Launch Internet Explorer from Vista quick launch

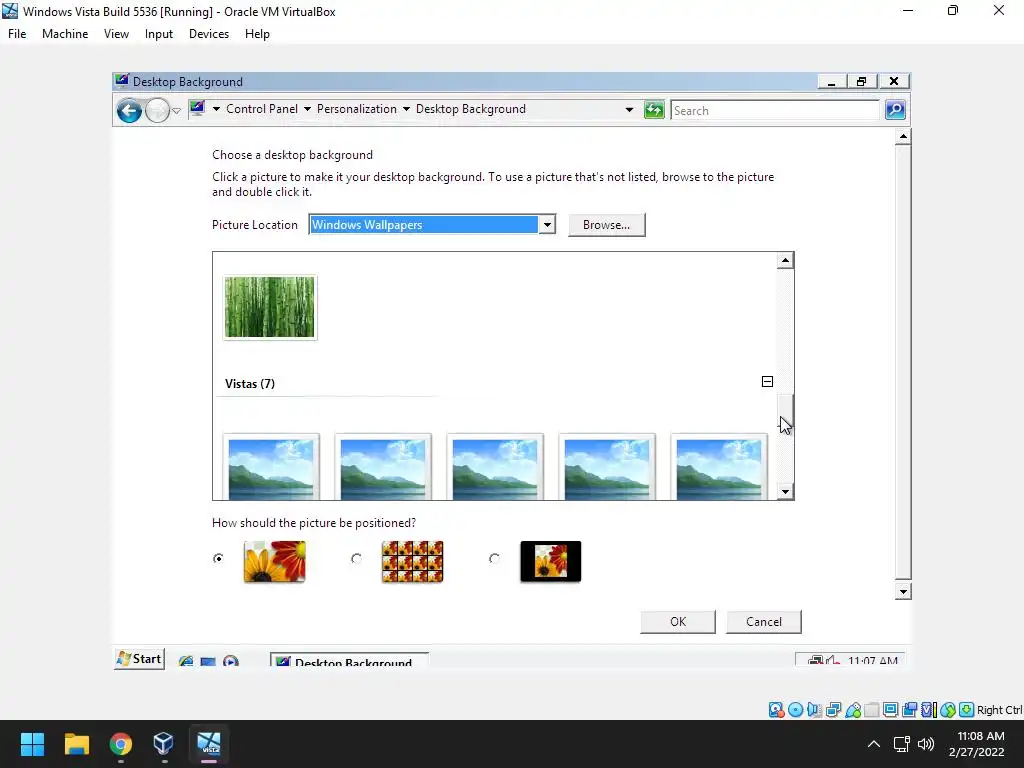(186, 661)
